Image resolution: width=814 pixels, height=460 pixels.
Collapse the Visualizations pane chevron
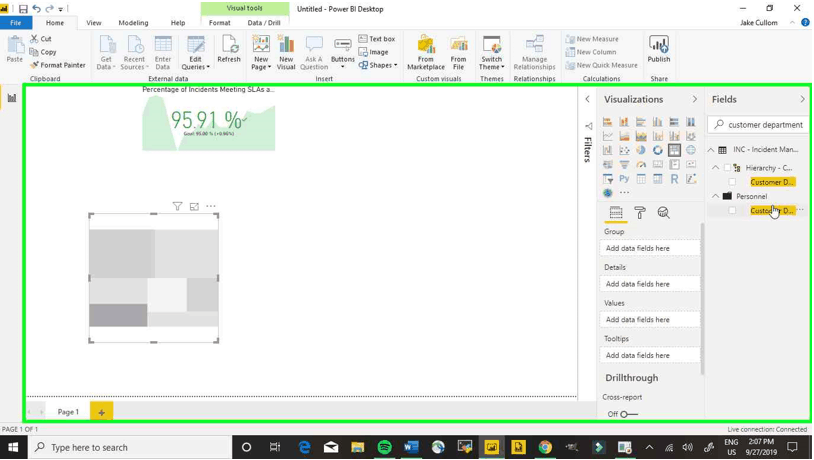[x=694, y=99]
